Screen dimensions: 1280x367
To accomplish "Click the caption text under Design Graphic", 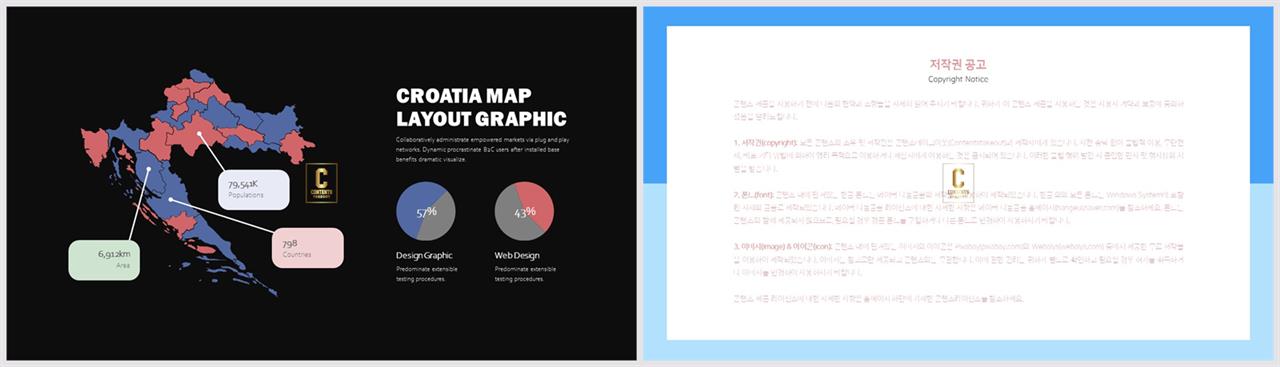I will 426,274.
